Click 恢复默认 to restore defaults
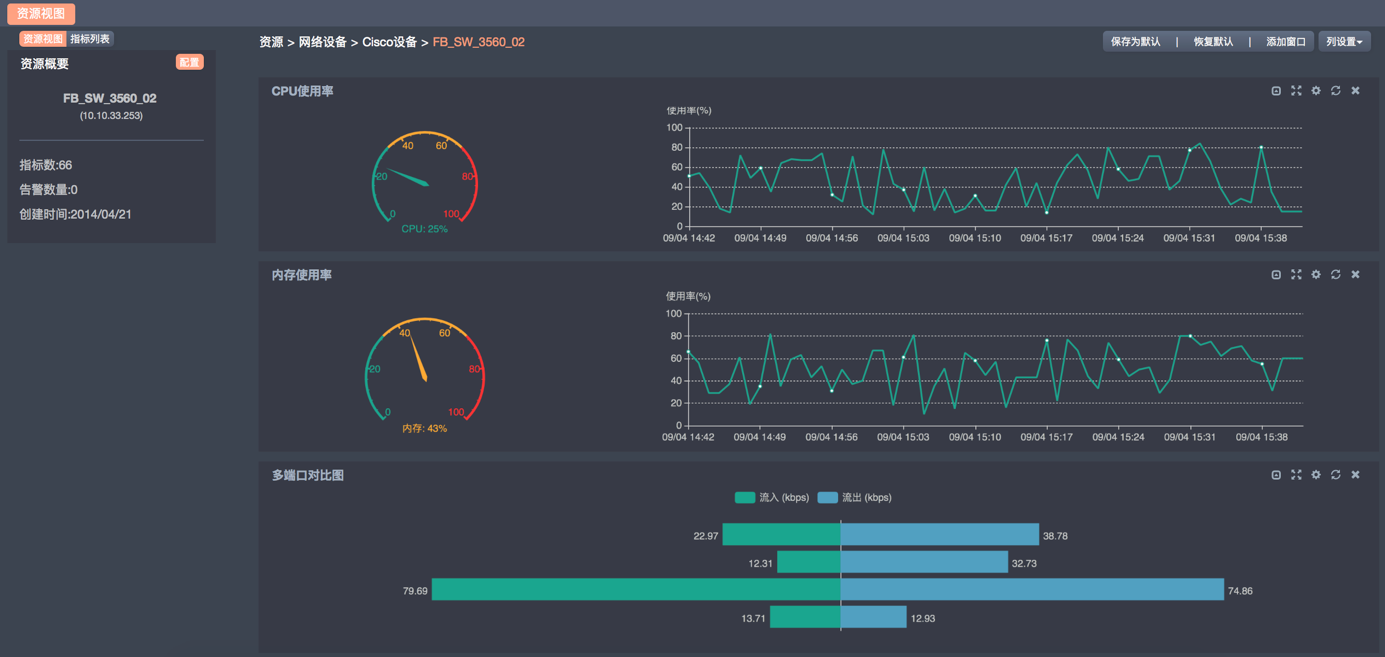The image size is (1385, 657). pyautogui.click(x=1213, y=42)
